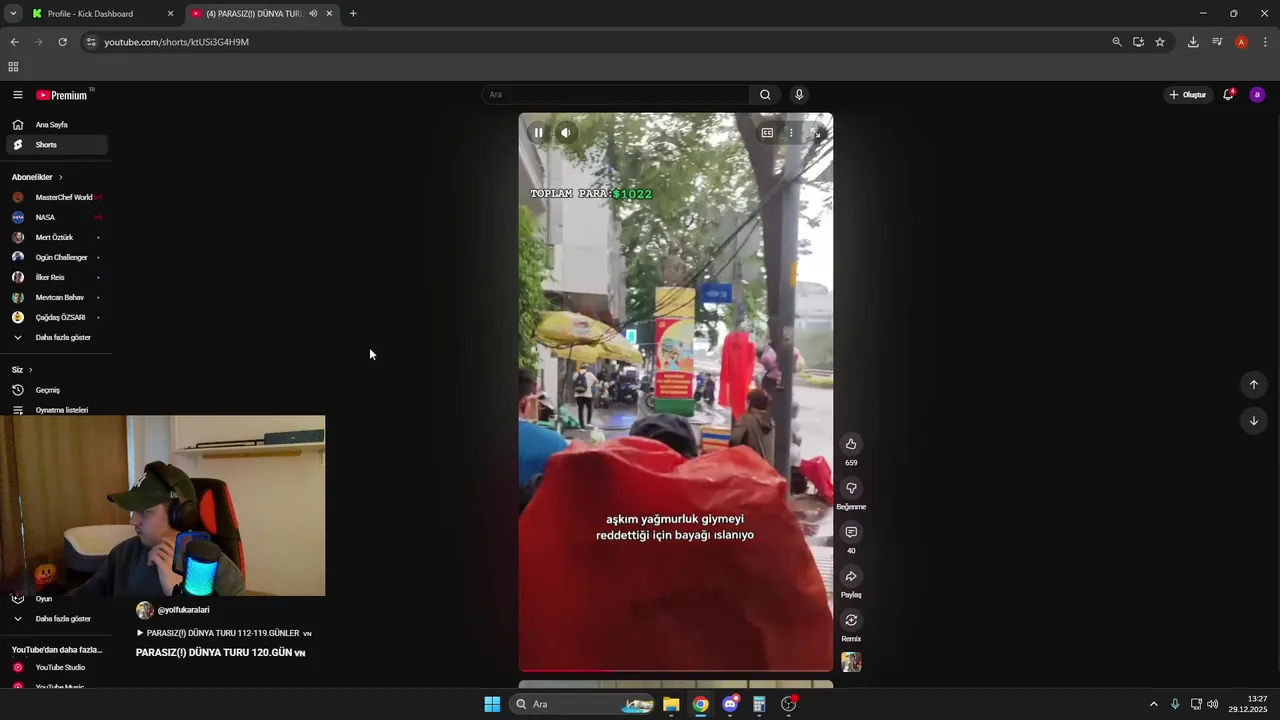1280x720 pixels.
Task: Close the Kick Dashboard tab
Action: click(x=170, y=14)
